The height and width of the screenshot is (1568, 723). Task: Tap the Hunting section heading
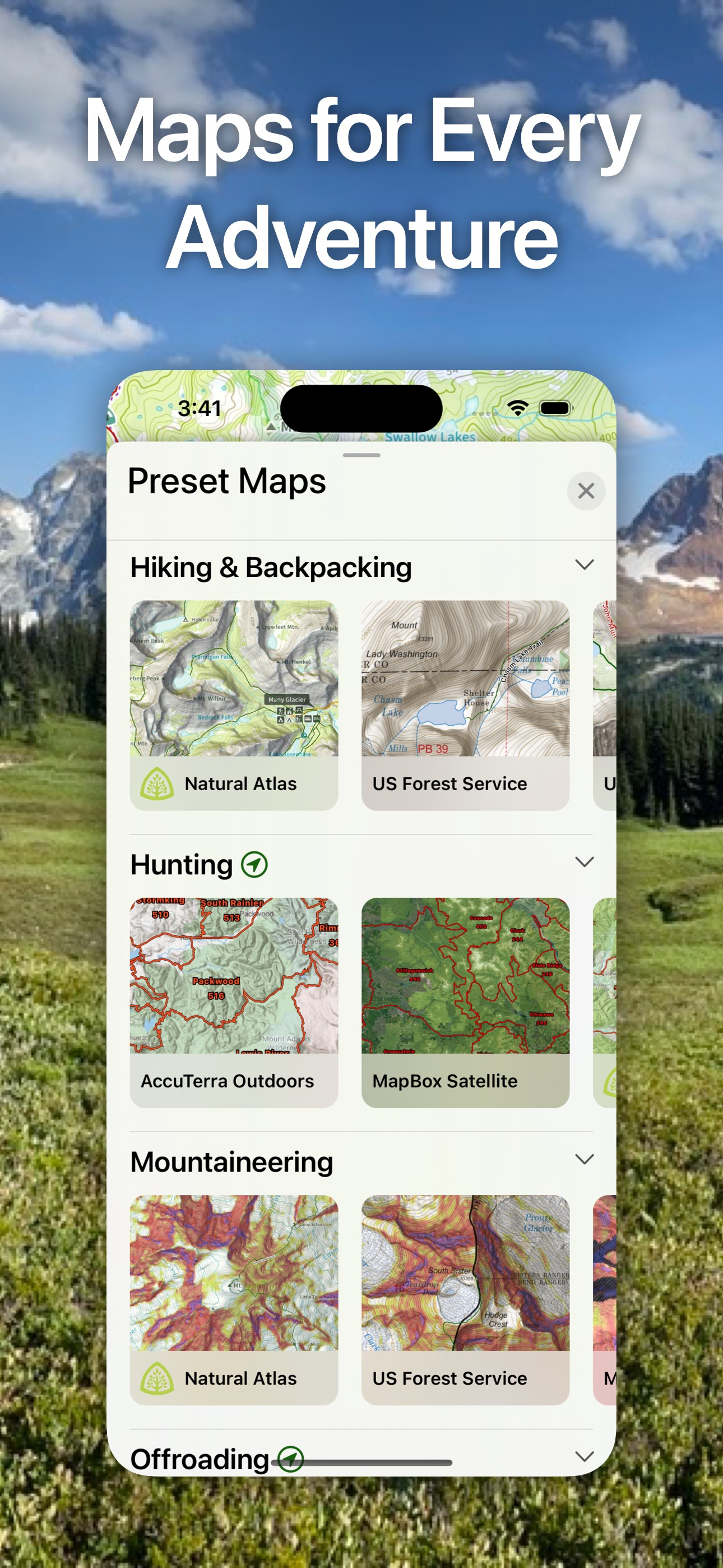(182, 865)
